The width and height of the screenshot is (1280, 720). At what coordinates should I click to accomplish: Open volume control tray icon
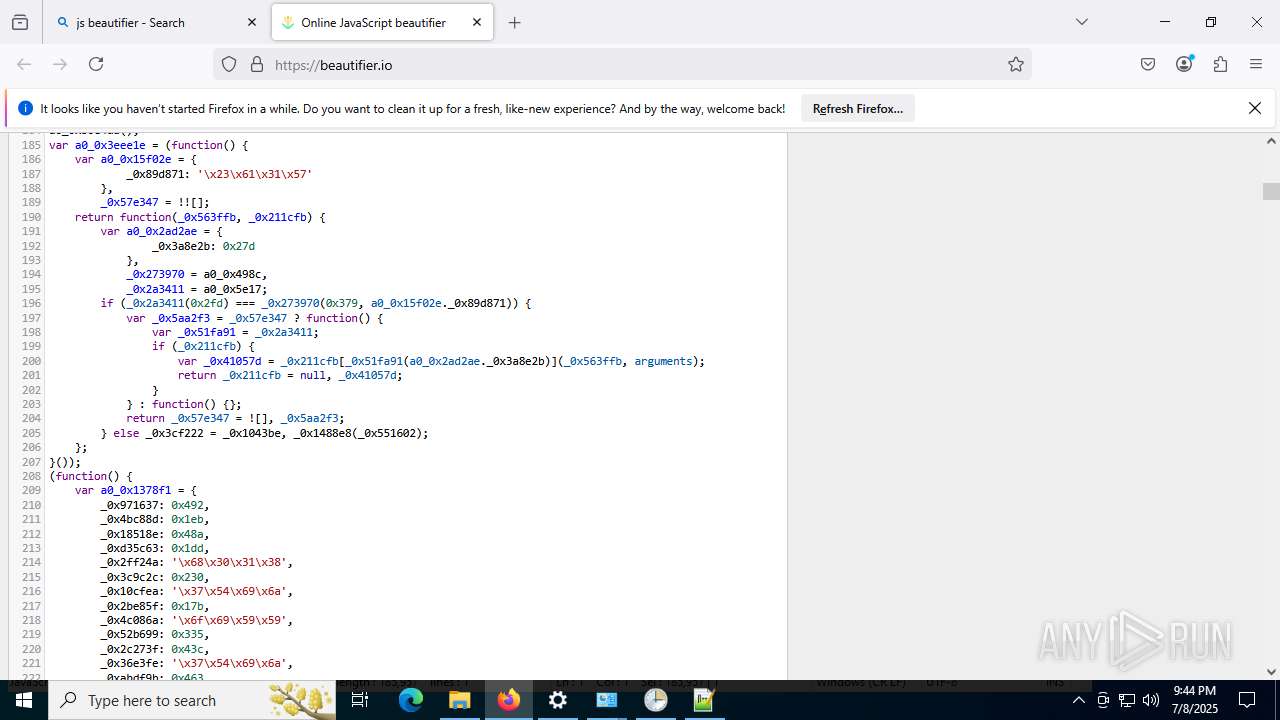tap(1151, 700)
